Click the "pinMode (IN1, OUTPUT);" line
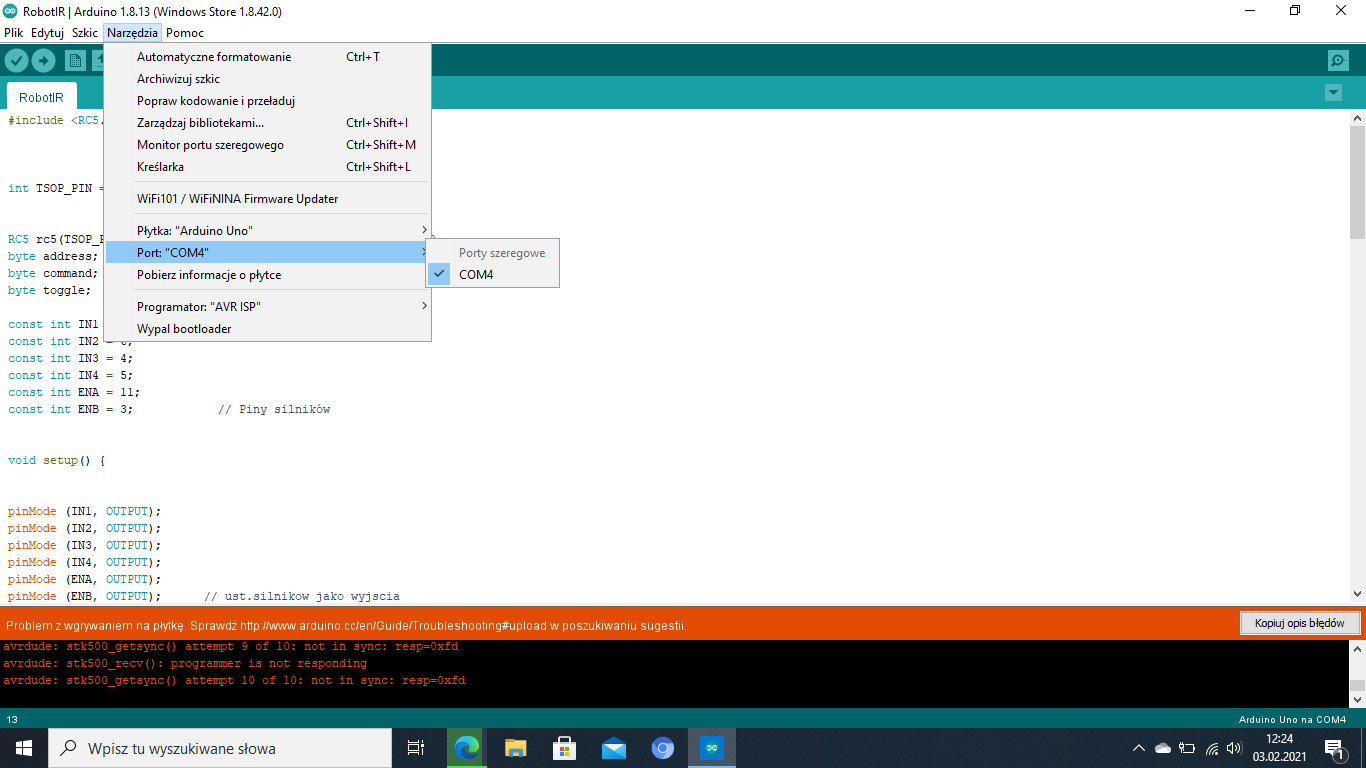Screen dimensions: 1366x768 coord(84,512)
